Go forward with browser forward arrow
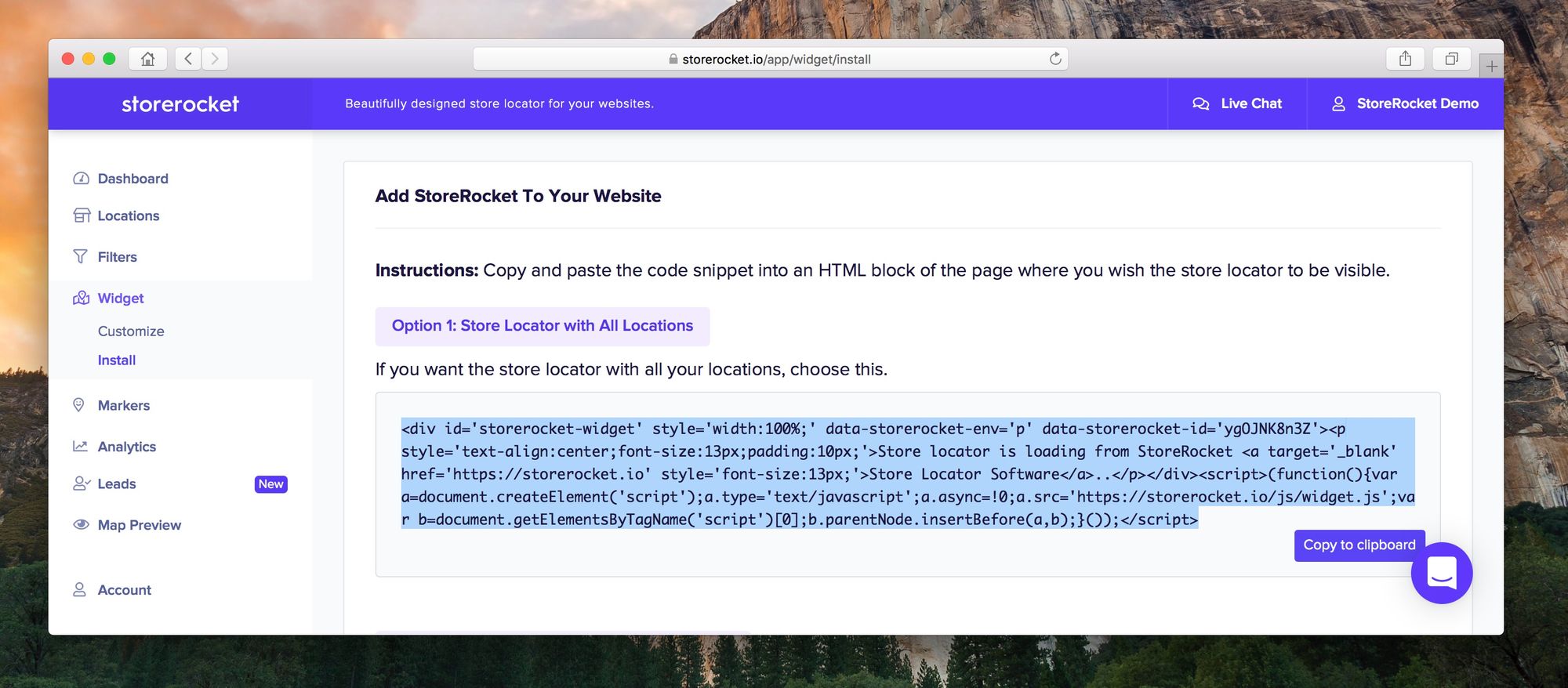Image resolution: width=1568 pixels, height=688 pixels. tap(215, 59)
